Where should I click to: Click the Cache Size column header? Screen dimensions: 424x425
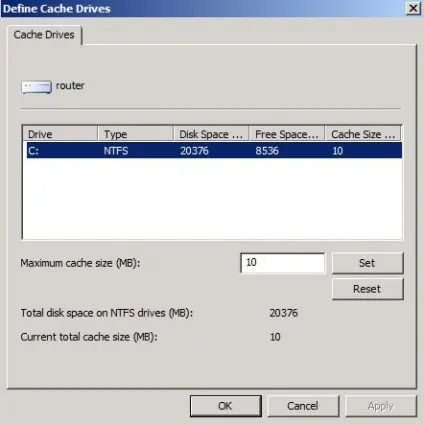pos(363,134)
